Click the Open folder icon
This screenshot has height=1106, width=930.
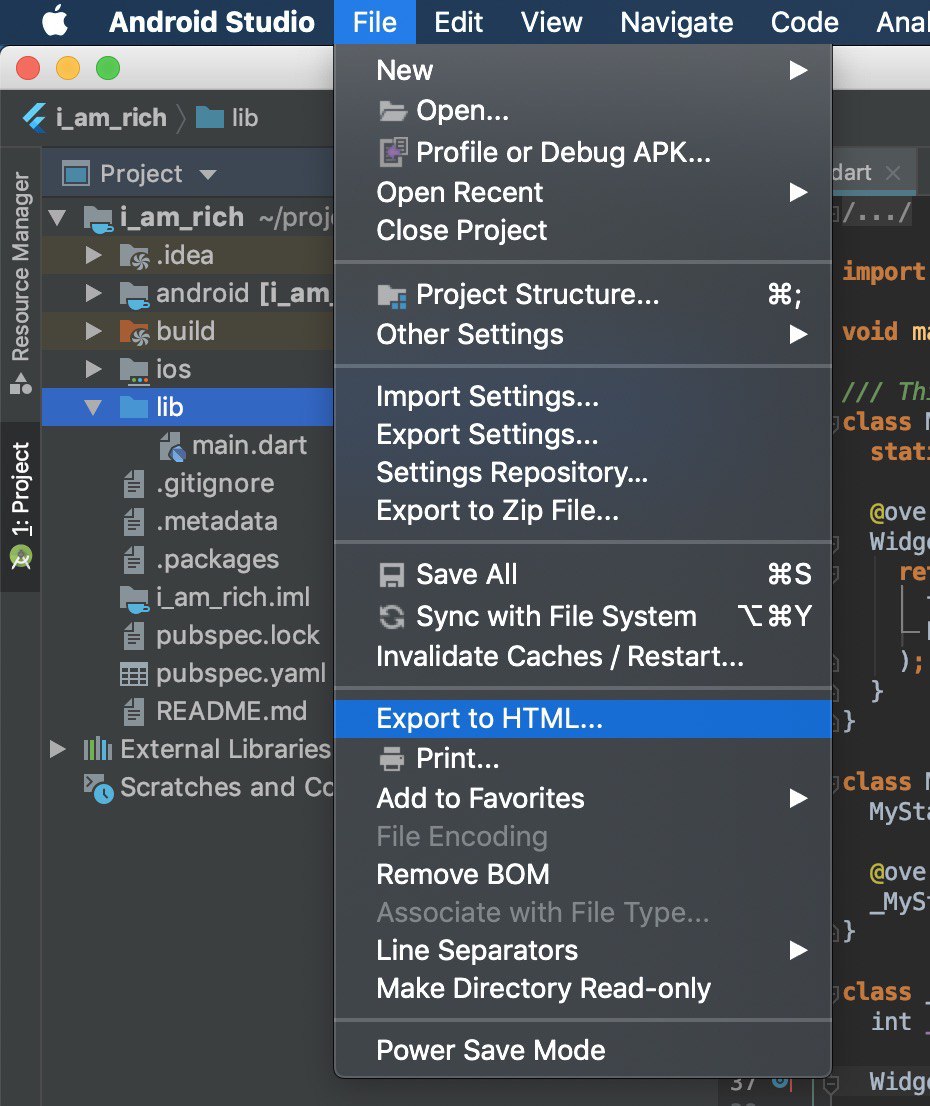[392, 111]
